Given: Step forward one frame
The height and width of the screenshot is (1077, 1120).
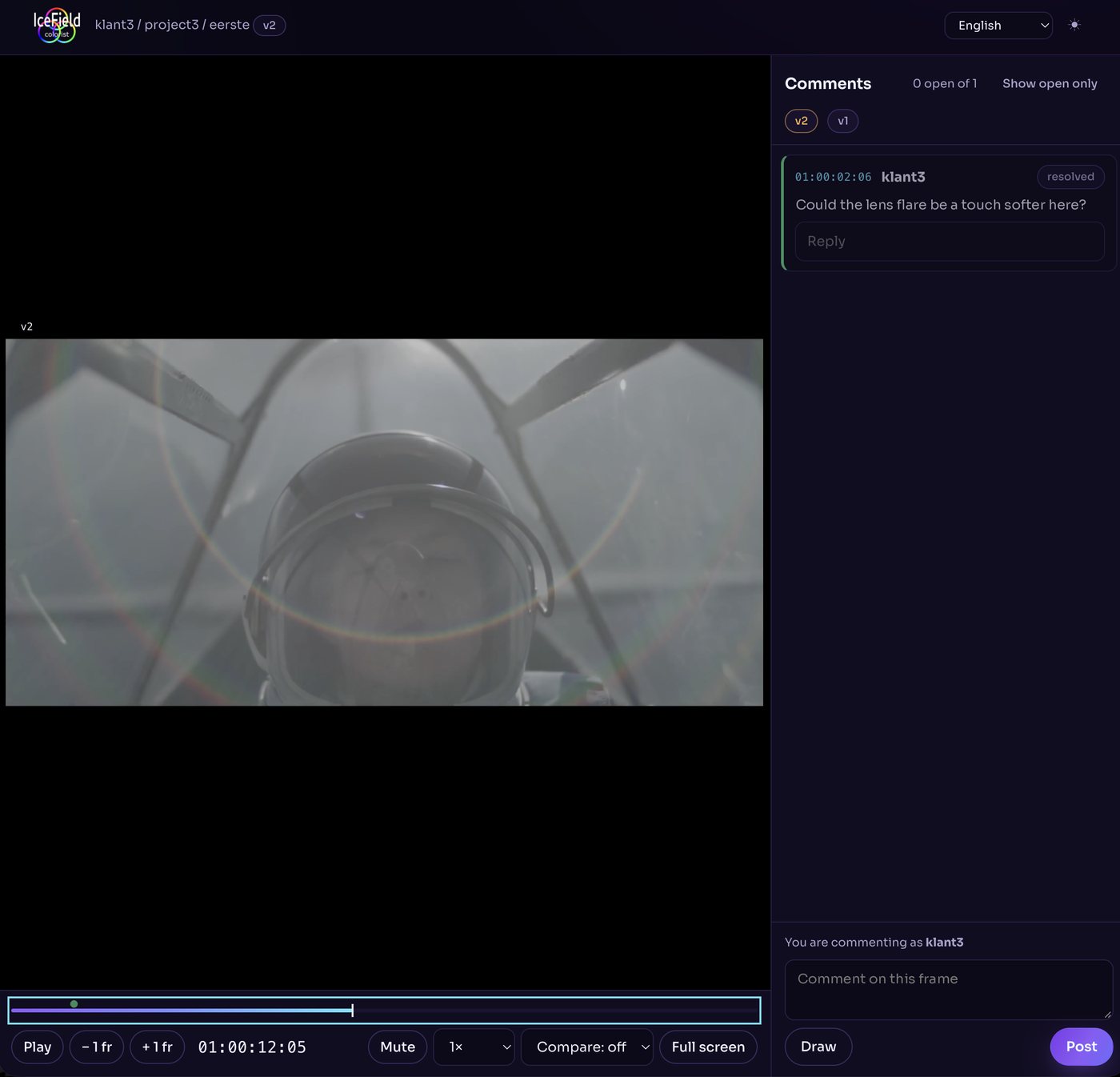Looking at the screenshot, I should 157,1047.
